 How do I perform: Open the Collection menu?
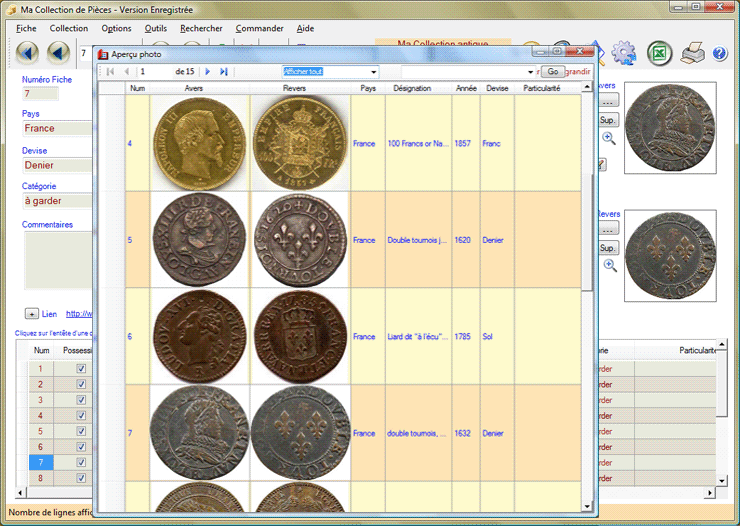(69, 28)
